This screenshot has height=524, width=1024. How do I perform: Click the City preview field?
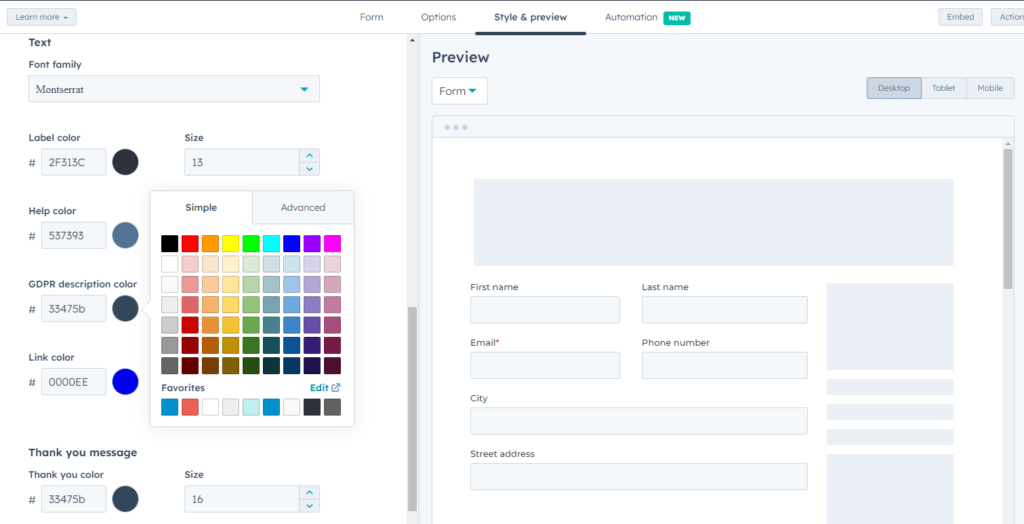pos(639,421)
